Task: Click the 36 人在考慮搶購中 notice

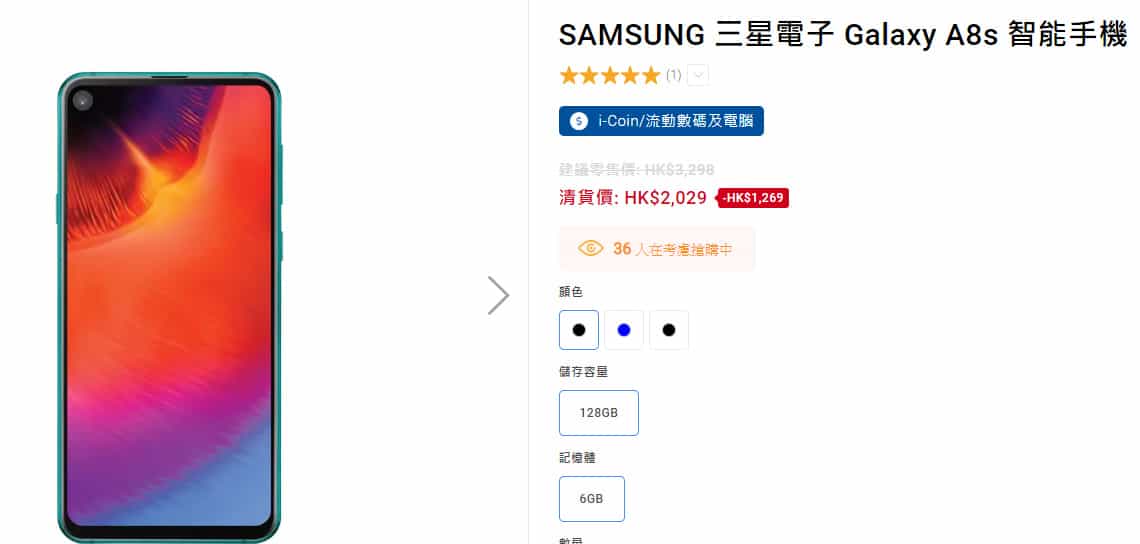Action: coord(657,249)
